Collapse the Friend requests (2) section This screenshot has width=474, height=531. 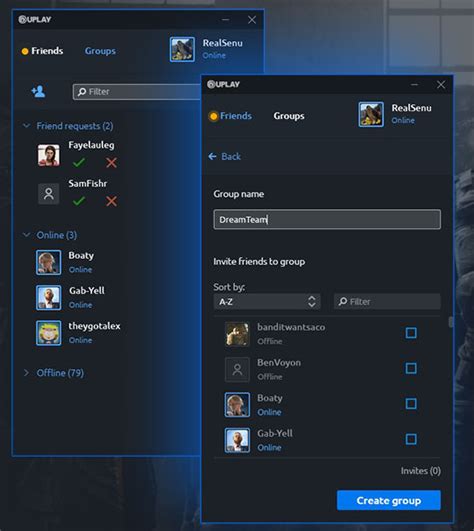(26, 126)
